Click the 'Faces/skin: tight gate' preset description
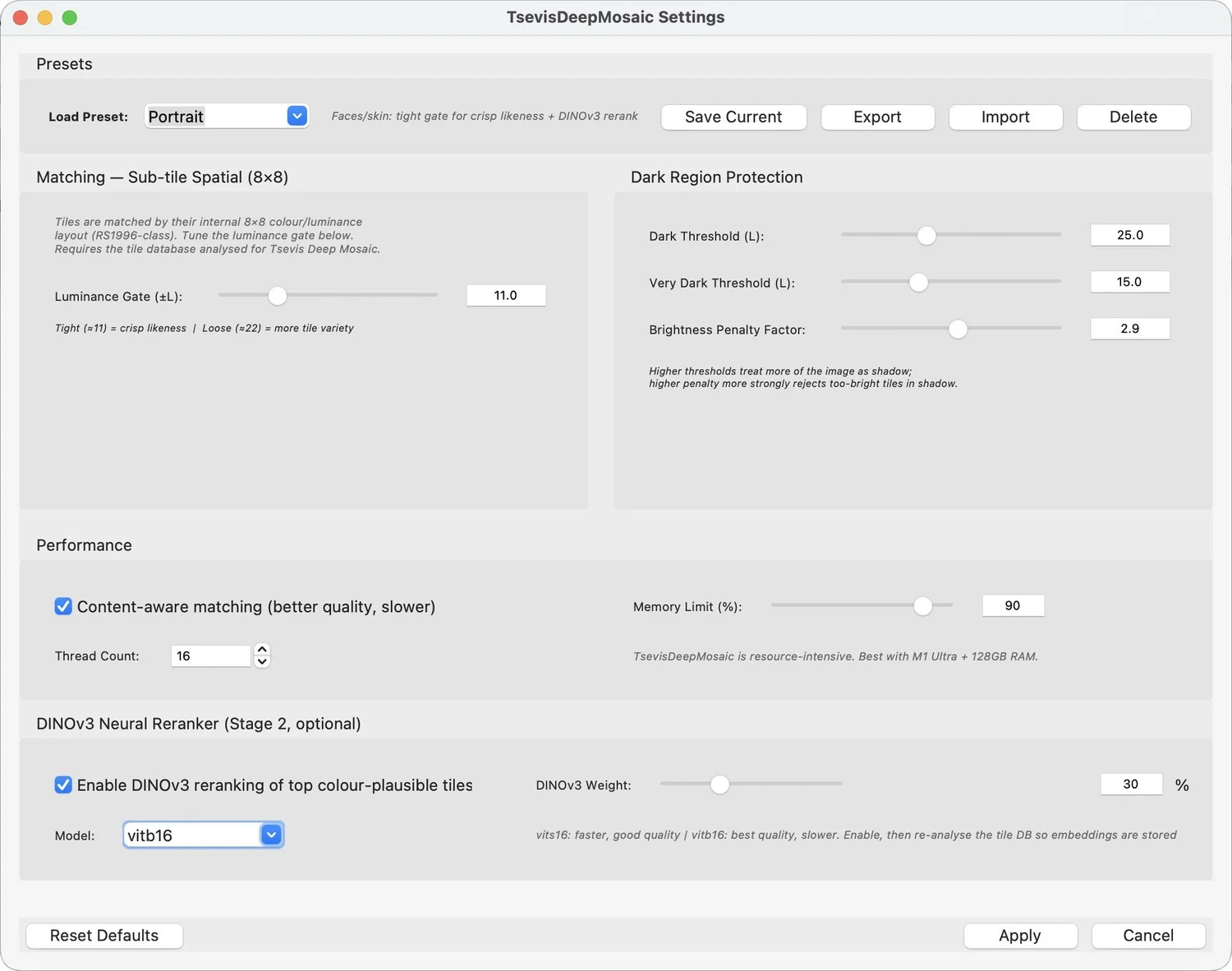Image resolution: width=1232 pixels, height=971 pixels. tap(485, 116)
